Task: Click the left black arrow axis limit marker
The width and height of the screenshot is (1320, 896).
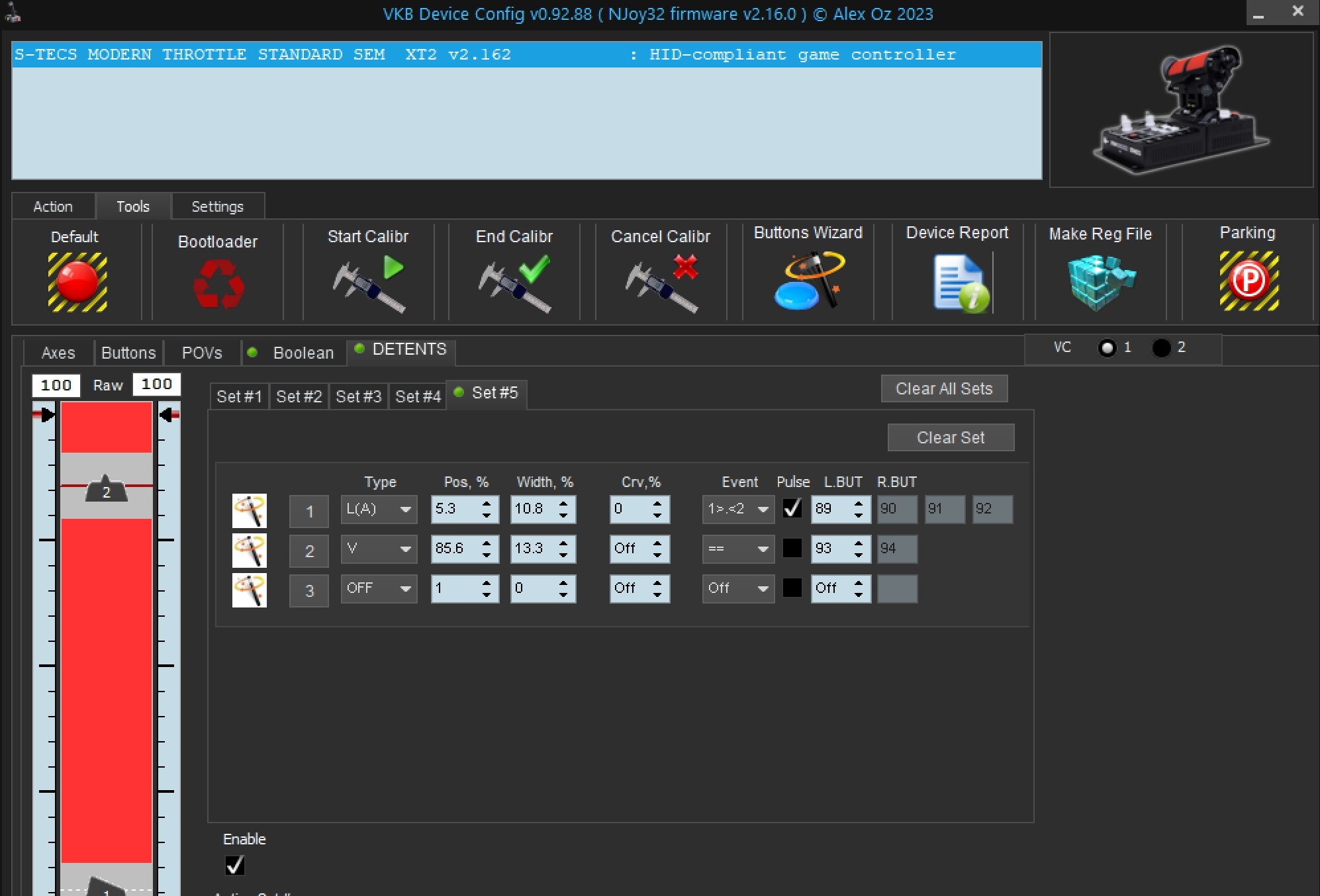Action: tap(47, 415)
